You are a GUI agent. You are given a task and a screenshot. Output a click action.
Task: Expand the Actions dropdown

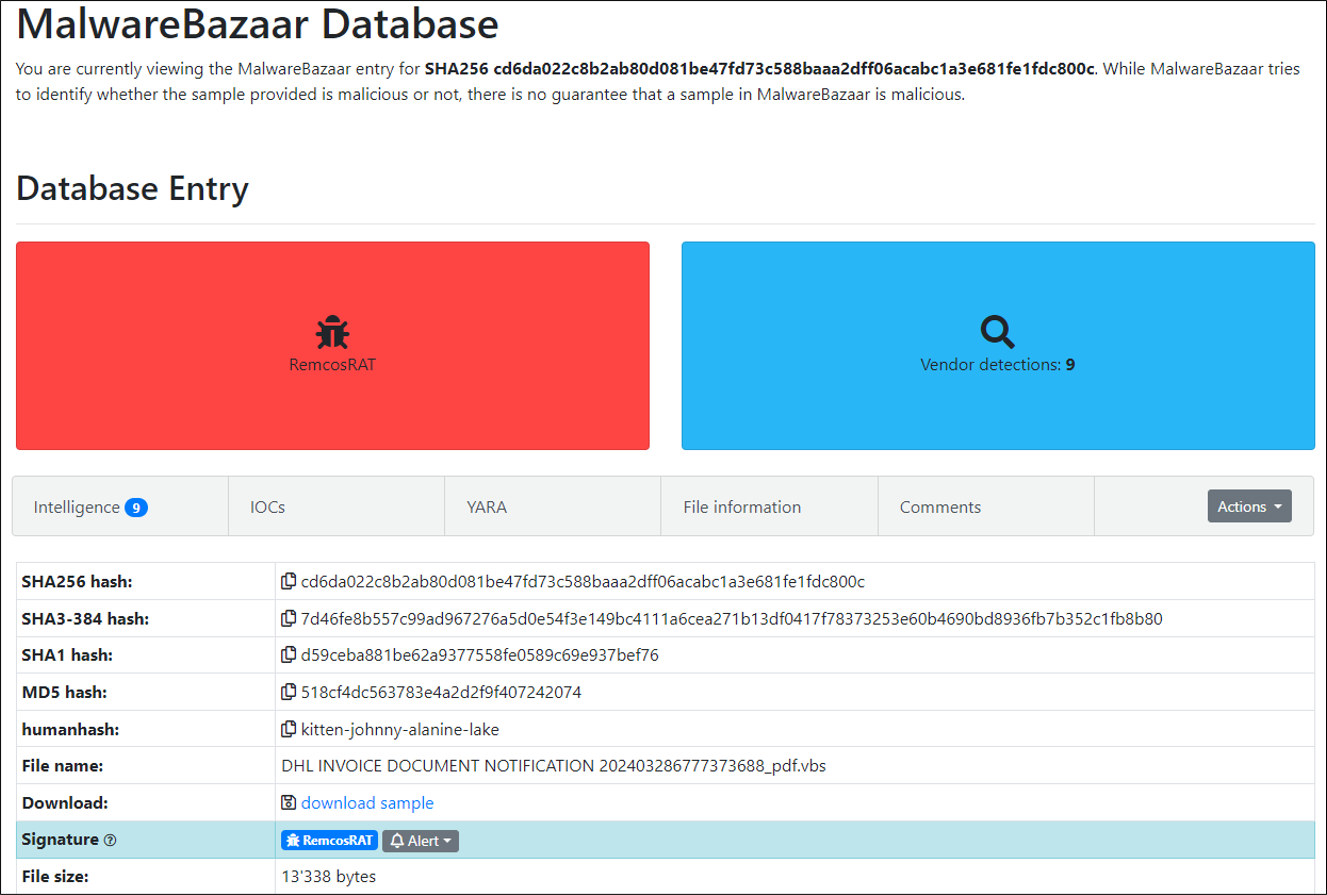tap(1249, 506)
